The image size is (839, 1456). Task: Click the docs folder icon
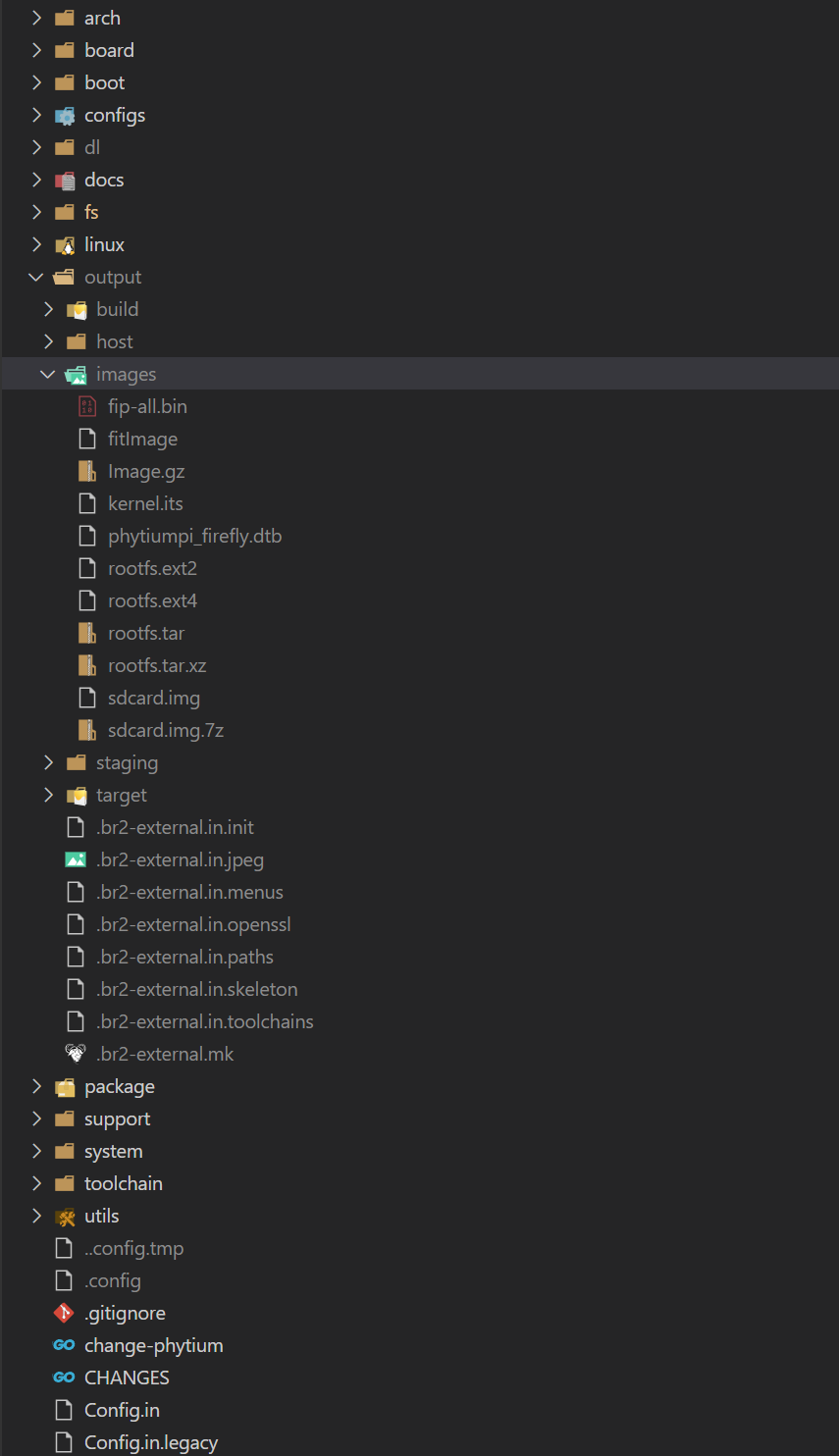click(x=65, y=180)
